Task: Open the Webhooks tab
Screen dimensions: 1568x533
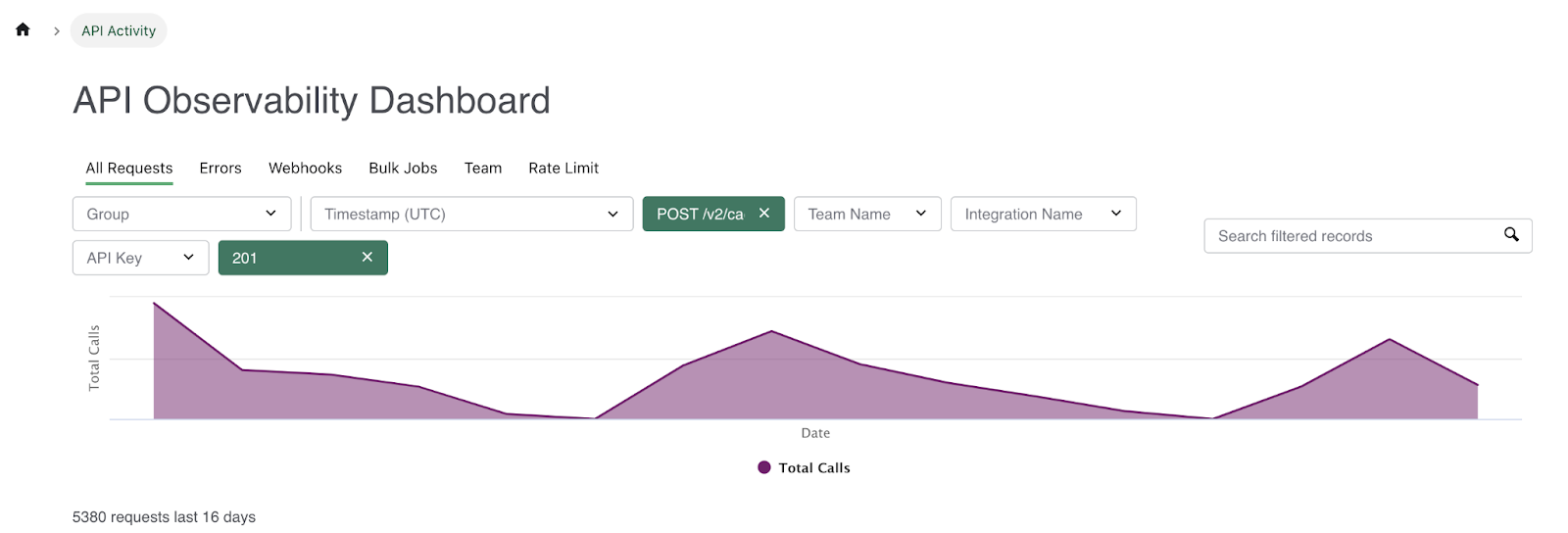Action: pos(305,169)
